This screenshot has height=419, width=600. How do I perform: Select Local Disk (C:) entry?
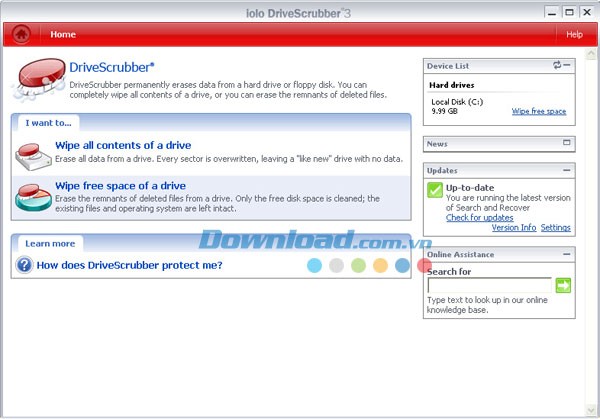pos(457,102)
